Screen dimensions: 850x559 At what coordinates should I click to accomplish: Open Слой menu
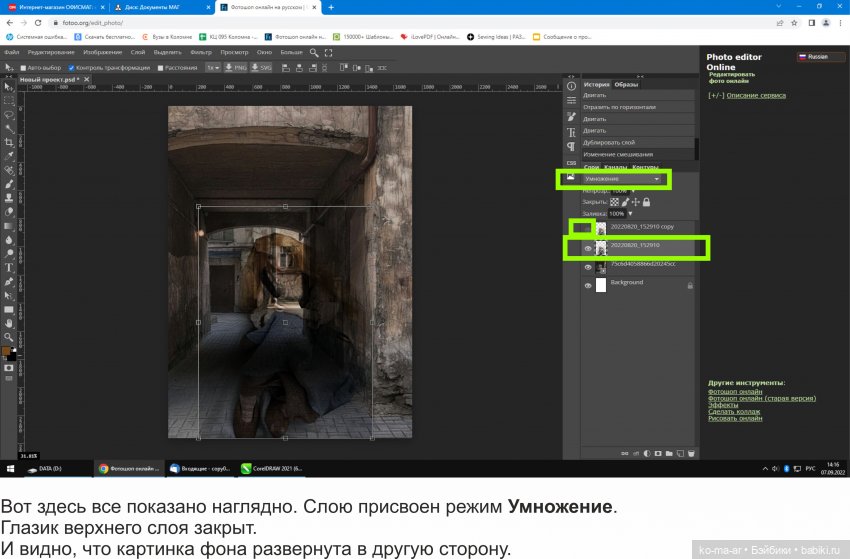tap(138, 53)
